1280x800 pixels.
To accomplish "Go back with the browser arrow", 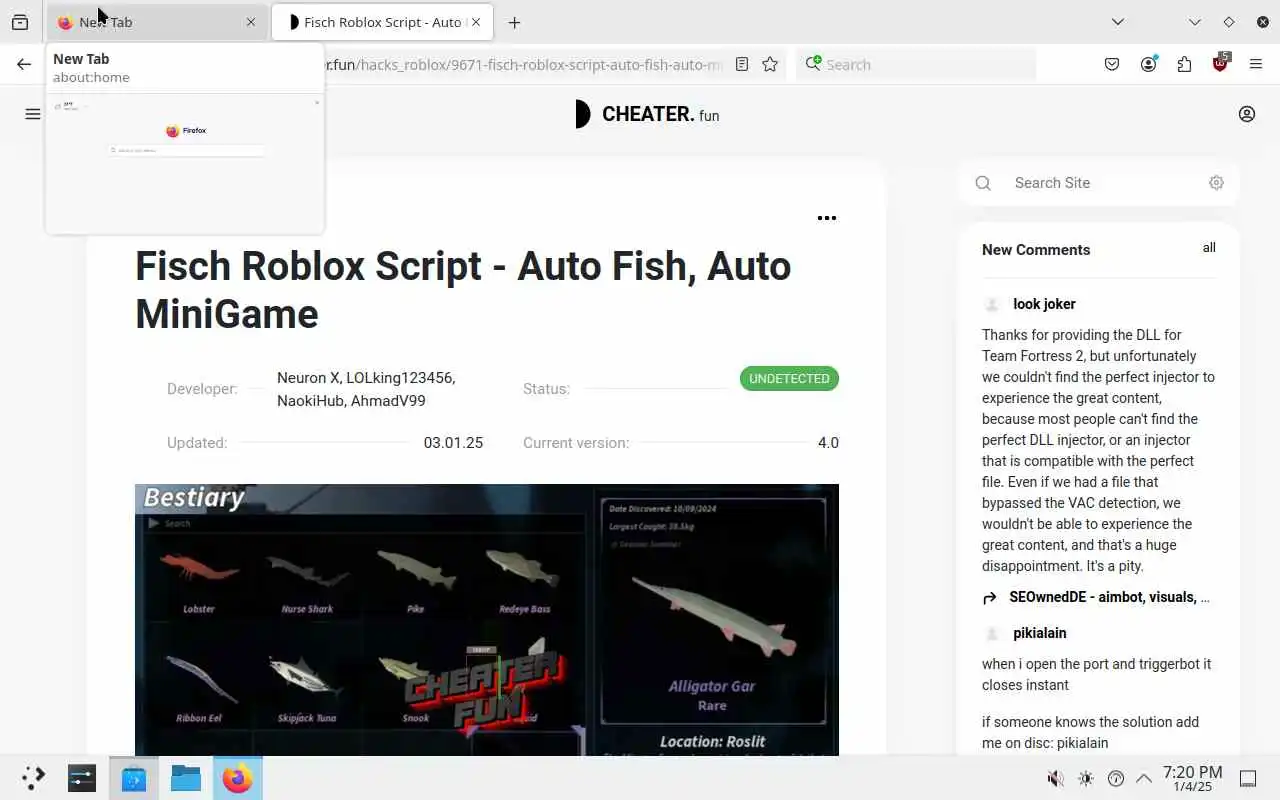I will click(24, 64).
